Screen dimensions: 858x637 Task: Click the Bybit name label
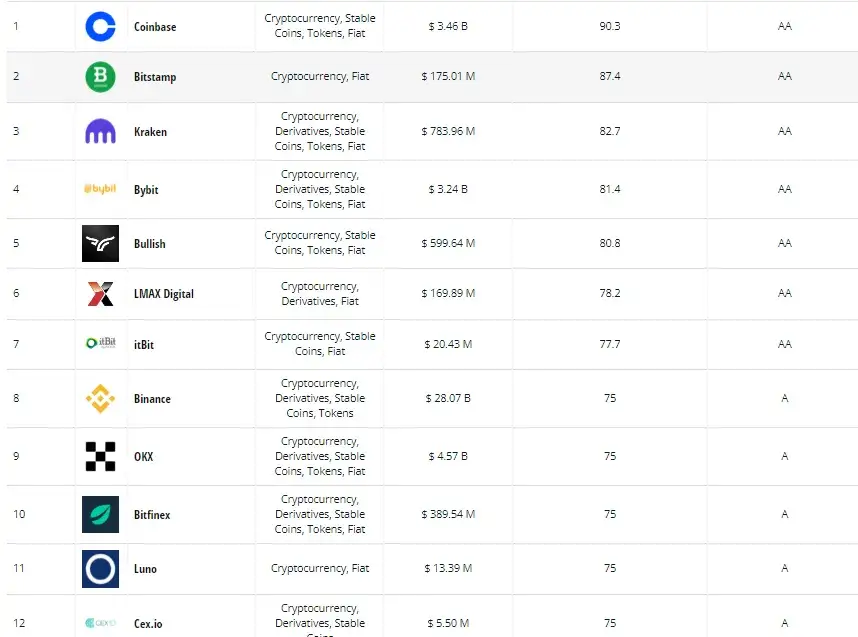click(x=145, y=189)
